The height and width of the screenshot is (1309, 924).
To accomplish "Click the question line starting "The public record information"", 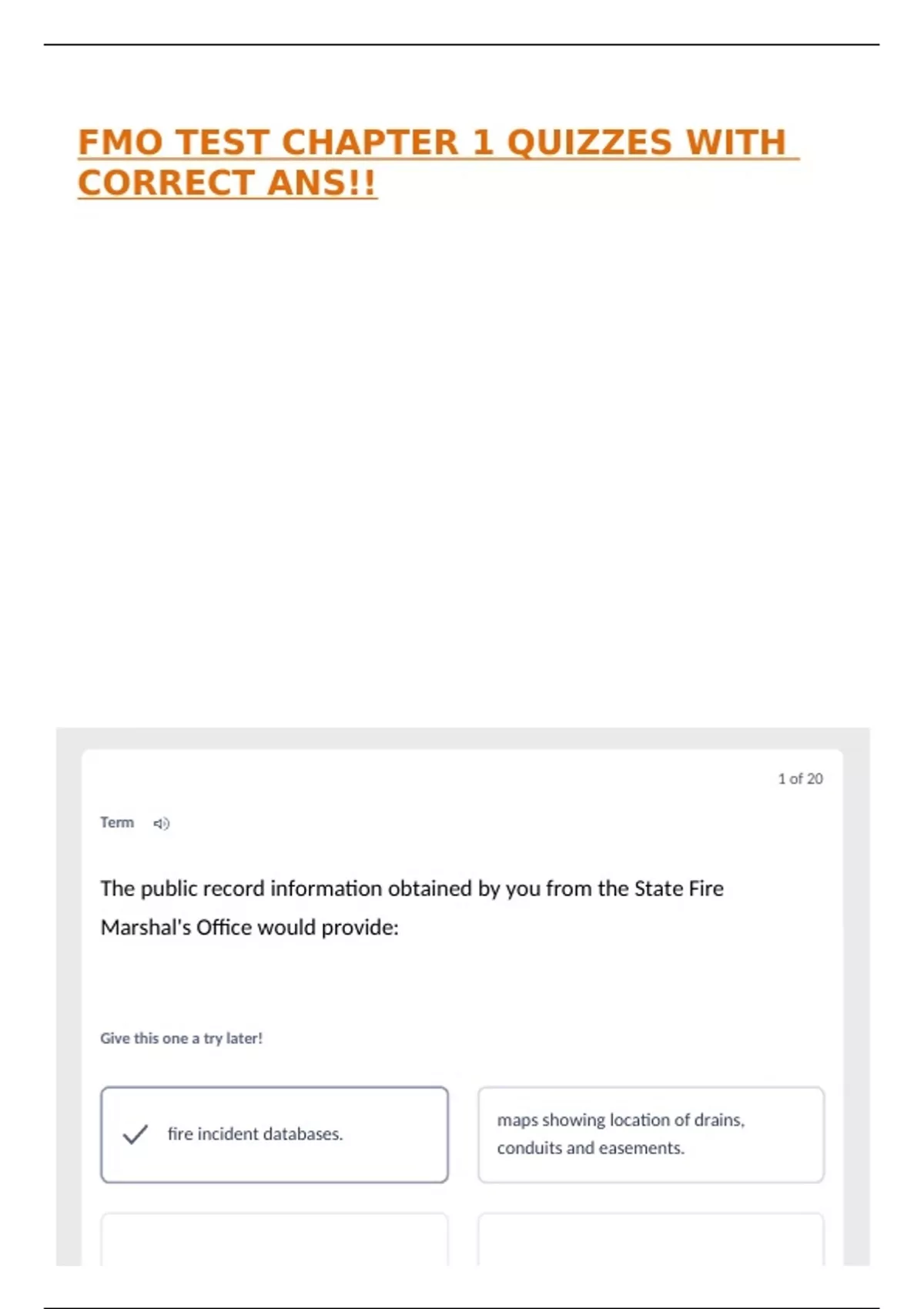I will (412, 889).
